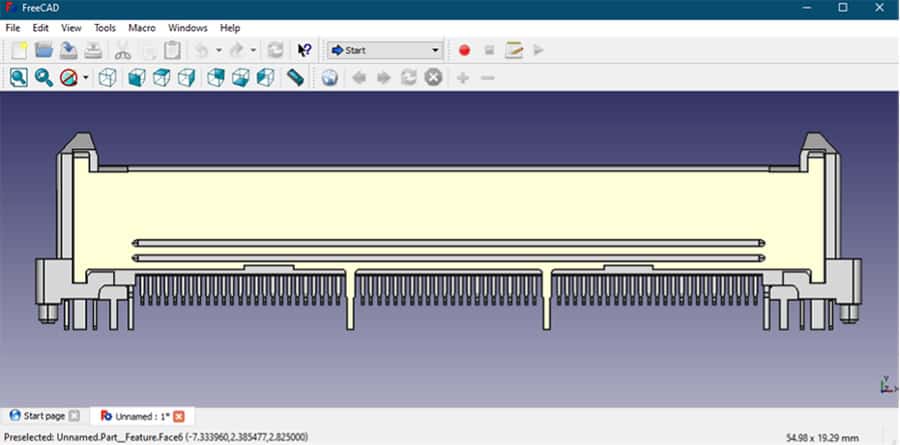This screenshot has width=900, height=445.
Task: Click the Fit All zoom icon
Action: tap(18, 78)
